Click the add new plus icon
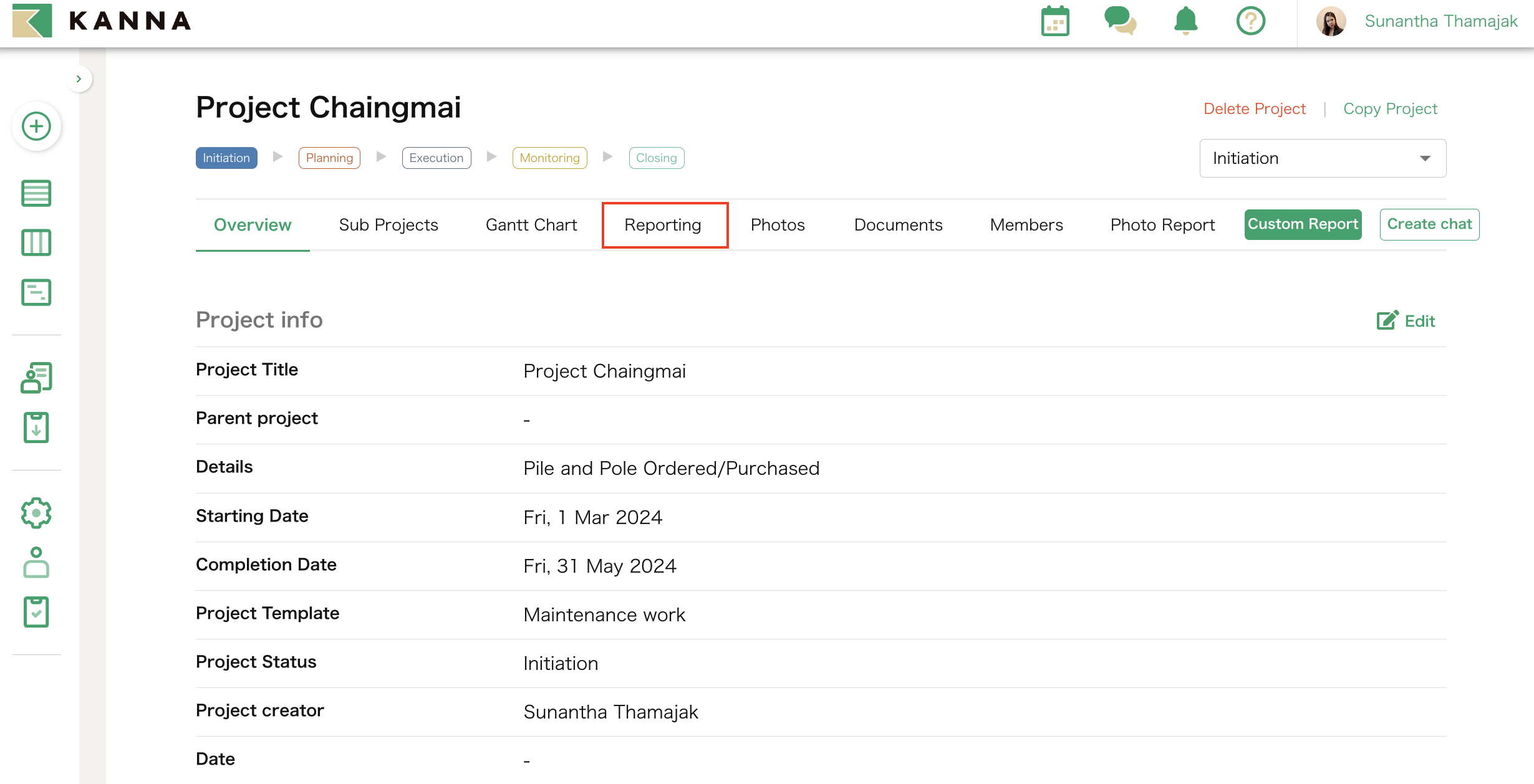The width and height of the screenshot is (1534, 784). click(x=36, y=127)
